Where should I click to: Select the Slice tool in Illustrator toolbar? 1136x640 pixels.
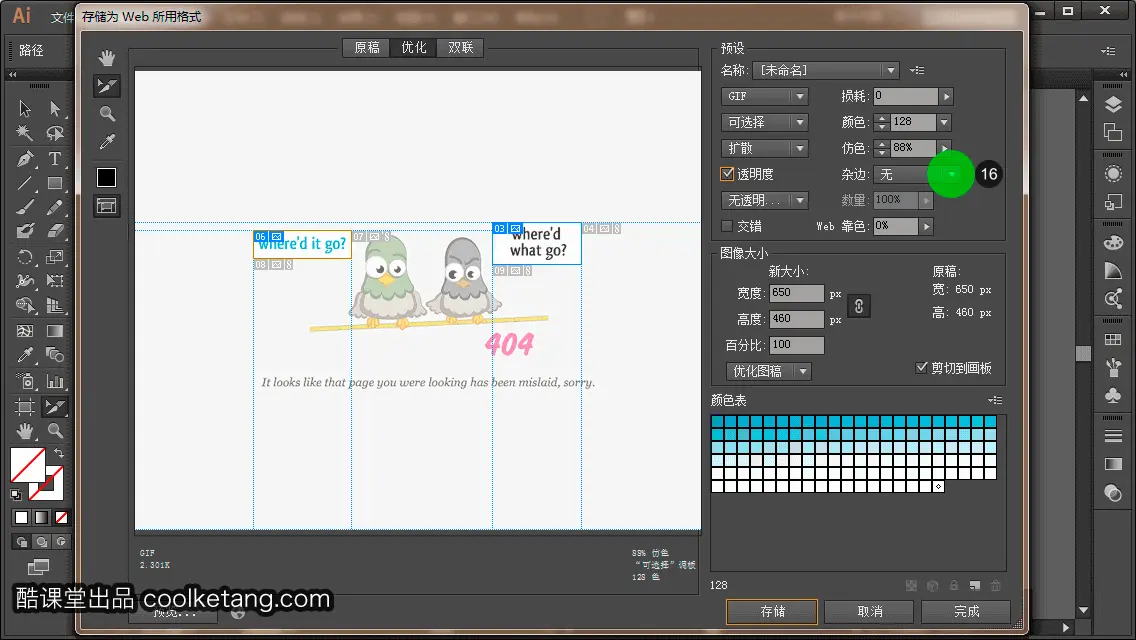tap(55, 407)
